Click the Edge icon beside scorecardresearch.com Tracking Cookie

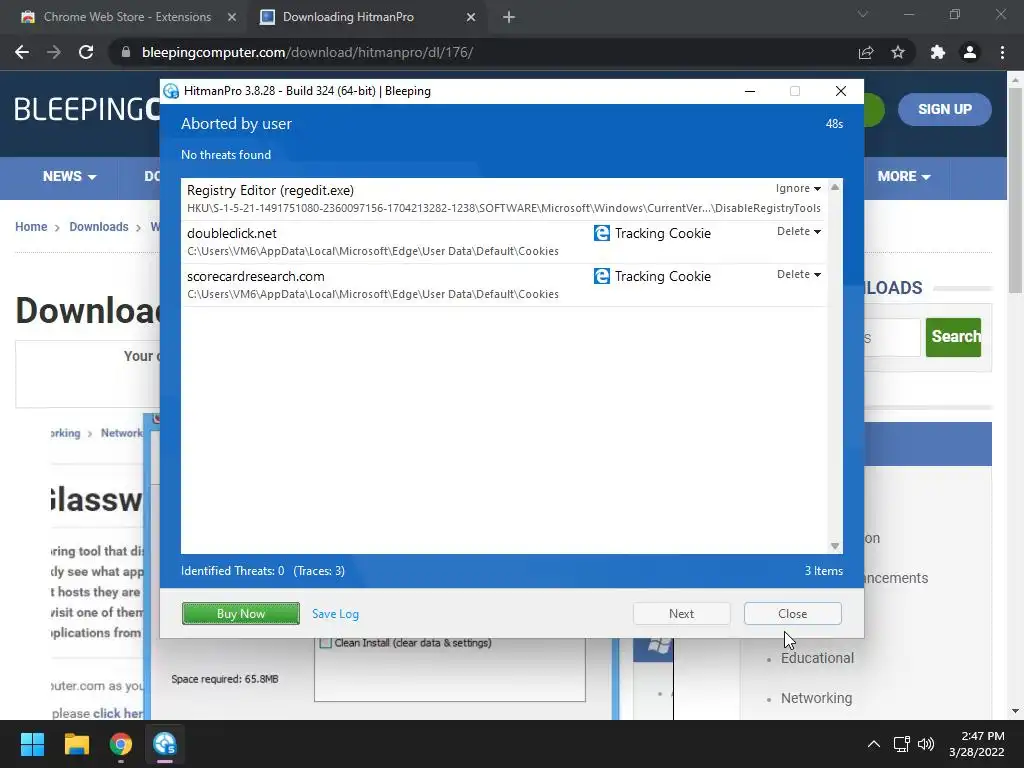[601, 276]
